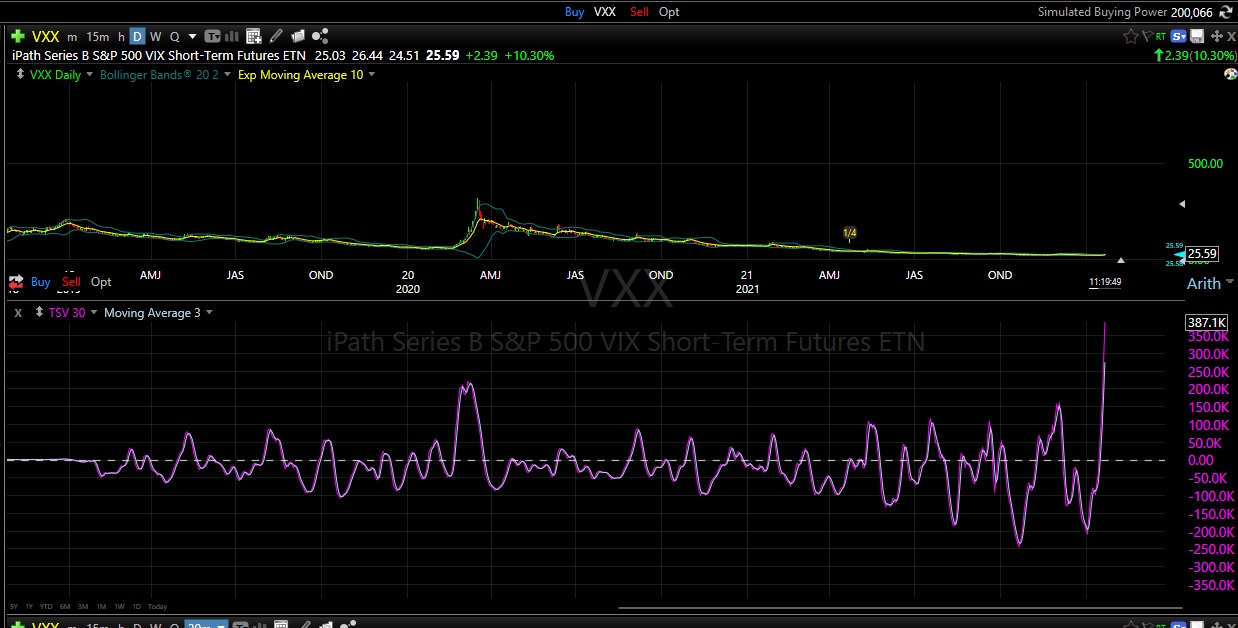1238x628 pixels.
Task: Click Opt in the top order bar
Action: pyautogui.click(x=669, y=12)
